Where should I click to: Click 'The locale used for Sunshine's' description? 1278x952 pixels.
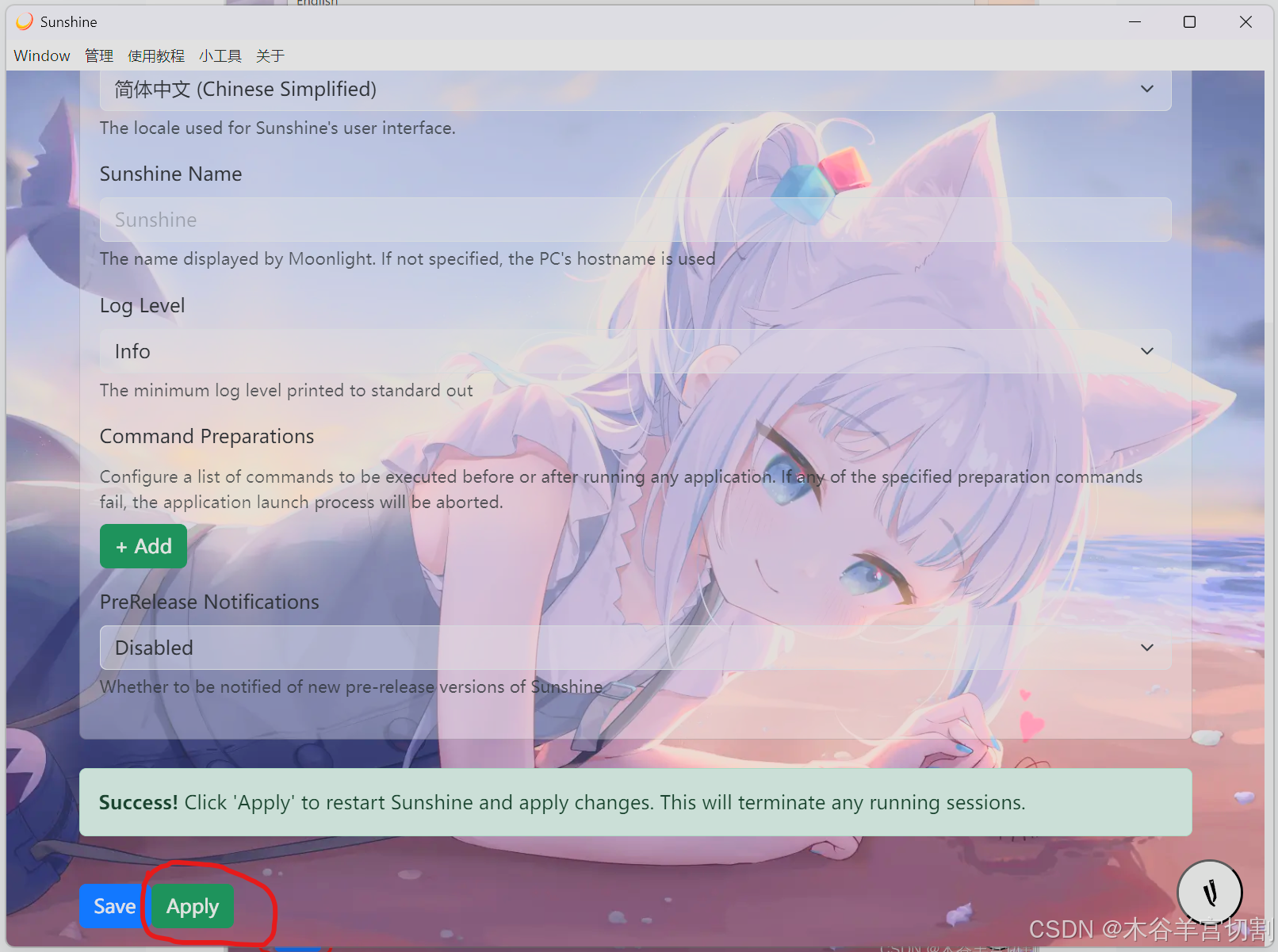(277, 128)
